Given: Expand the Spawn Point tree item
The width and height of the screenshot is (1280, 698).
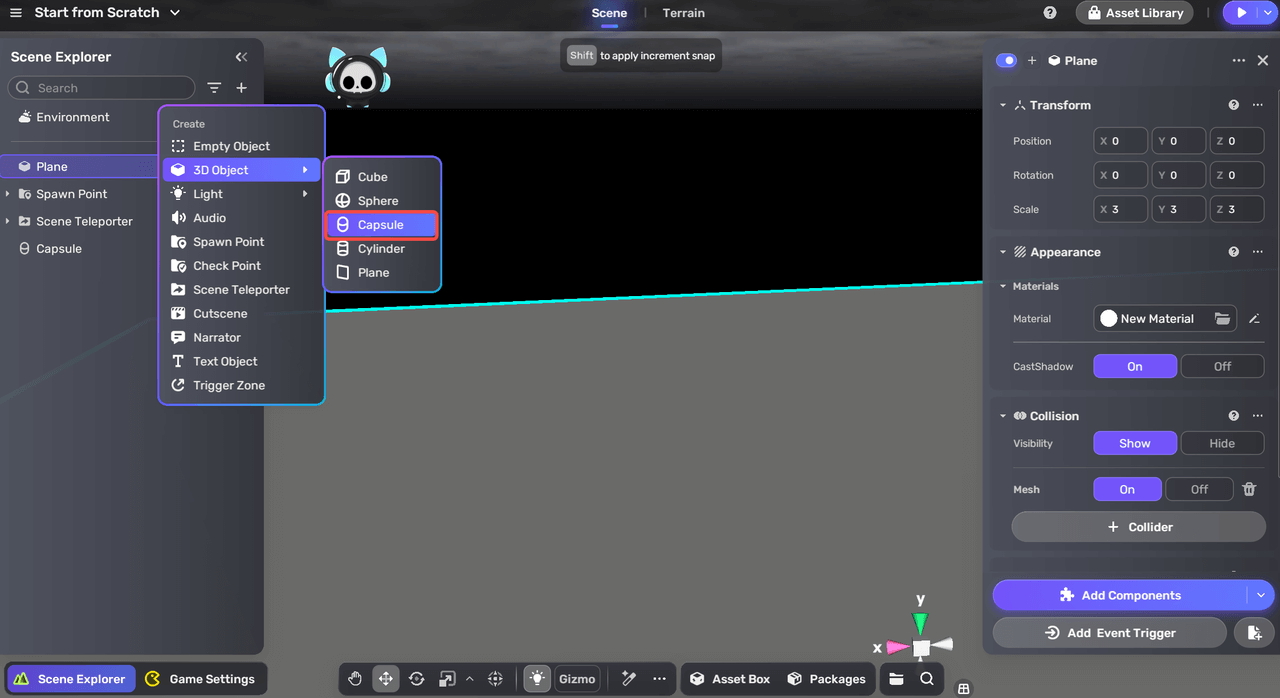Looking at the screenshot, I should click(8, 194).
